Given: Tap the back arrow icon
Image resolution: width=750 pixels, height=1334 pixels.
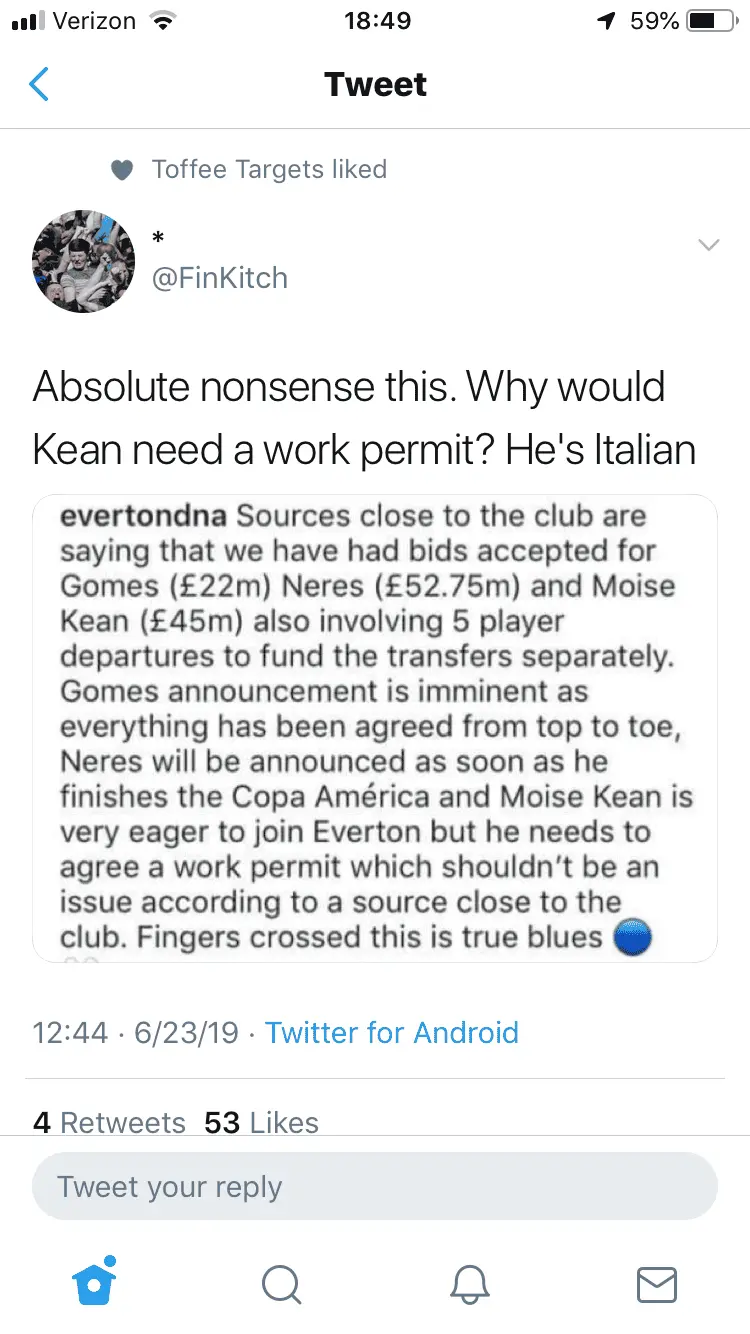Looking at the screenshot, I should pos(39,85).
